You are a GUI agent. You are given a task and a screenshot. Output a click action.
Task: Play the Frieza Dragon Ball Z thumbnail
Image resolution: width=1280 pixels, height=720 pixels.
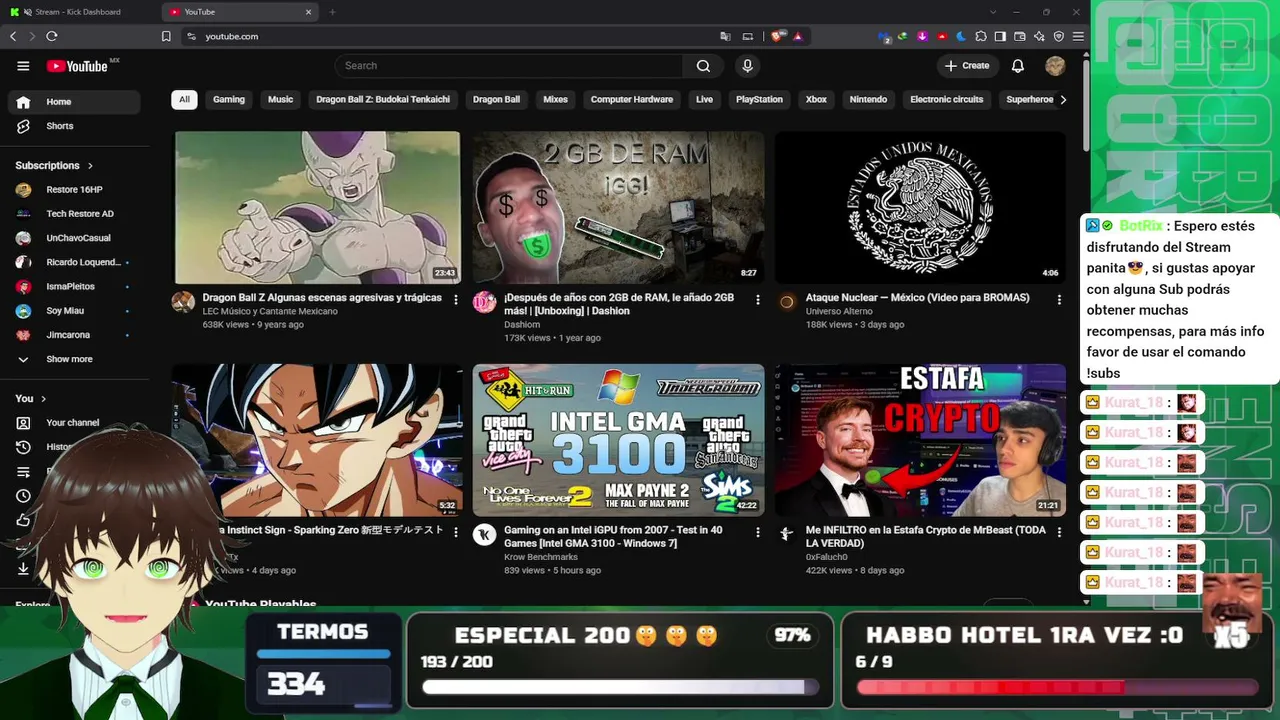click(318, 208)
